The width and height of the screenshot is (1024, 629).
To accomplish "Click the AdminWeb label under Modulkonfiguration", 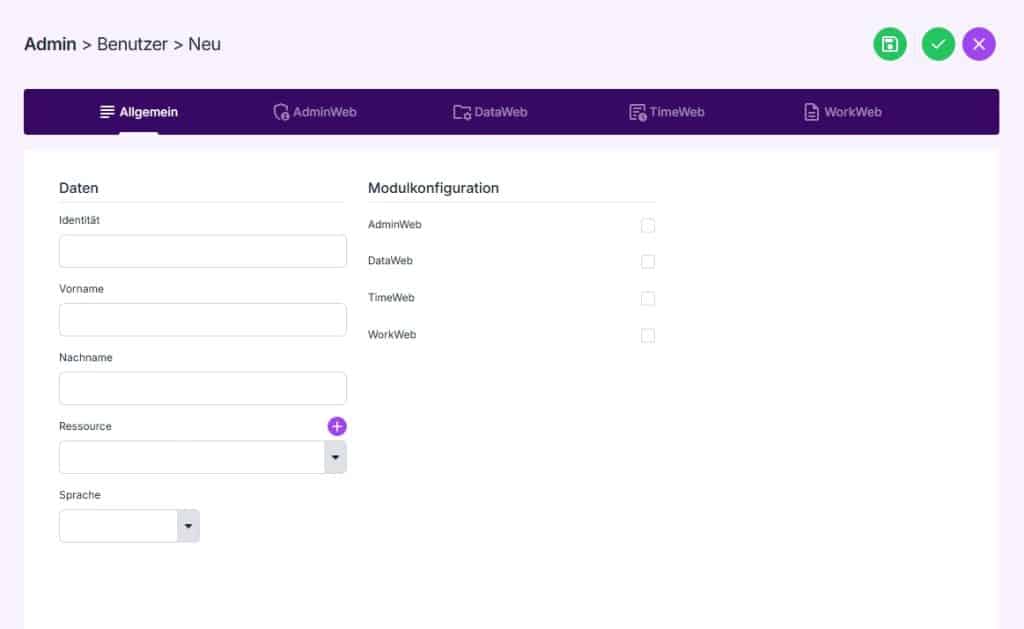I will 394,225.
